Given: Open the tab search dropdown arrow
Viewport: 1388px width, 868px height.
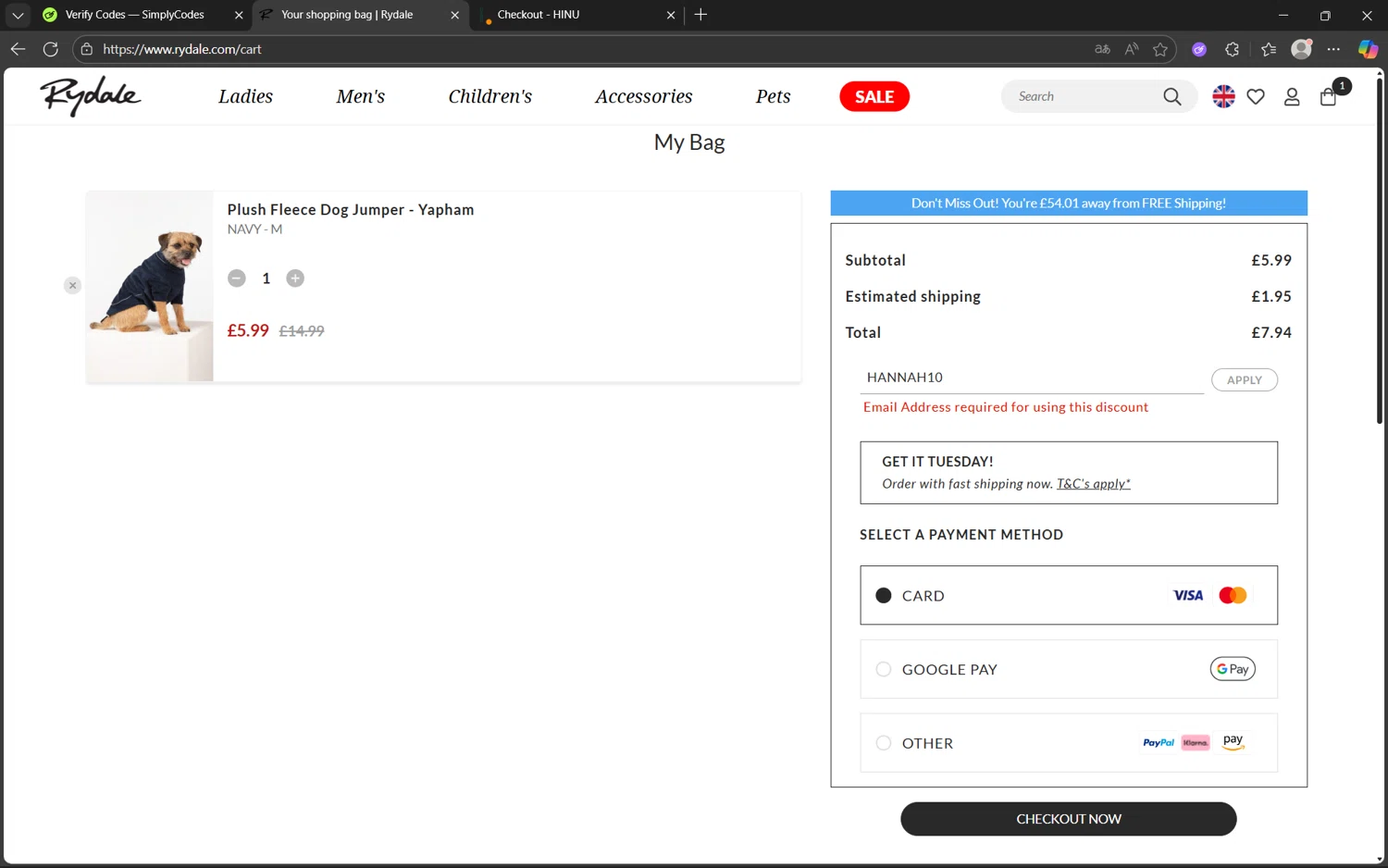Looking at the screenshot, I should coord(18,15).
